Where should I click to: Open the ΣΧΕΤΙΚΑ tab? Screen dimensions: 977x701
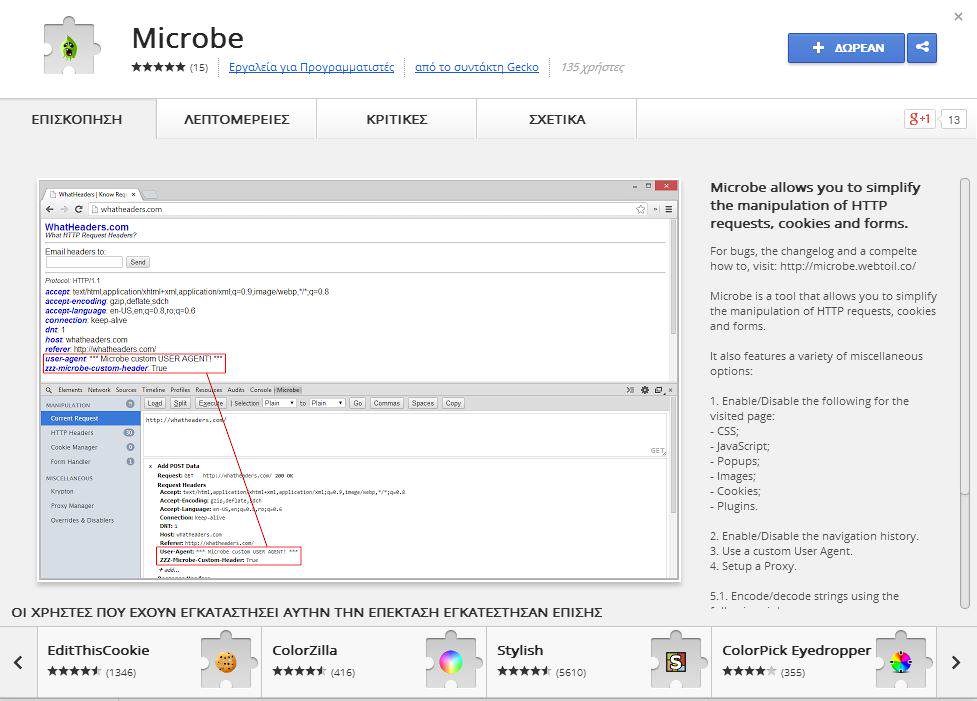pos(557,119)
